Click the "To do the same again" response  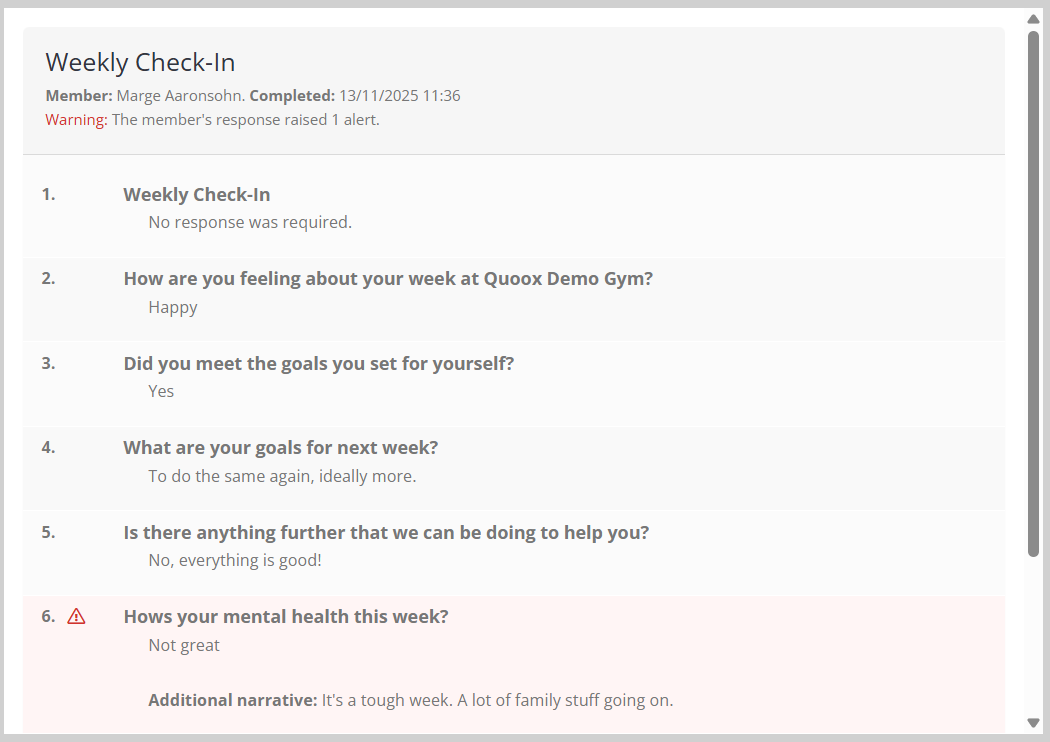click(x=282, y=476)
